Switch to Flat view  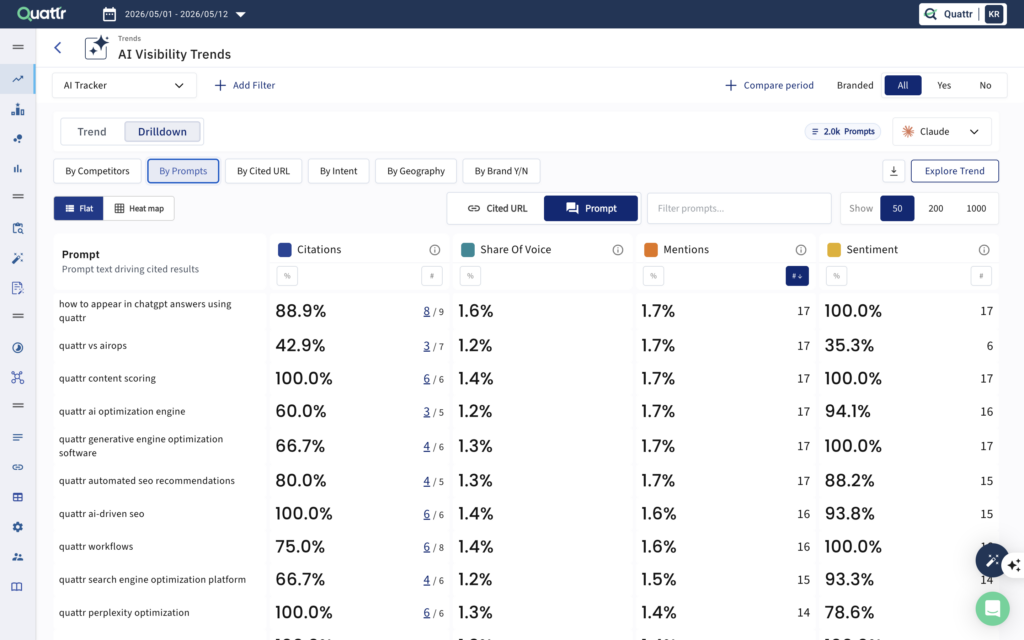(78, 208)
